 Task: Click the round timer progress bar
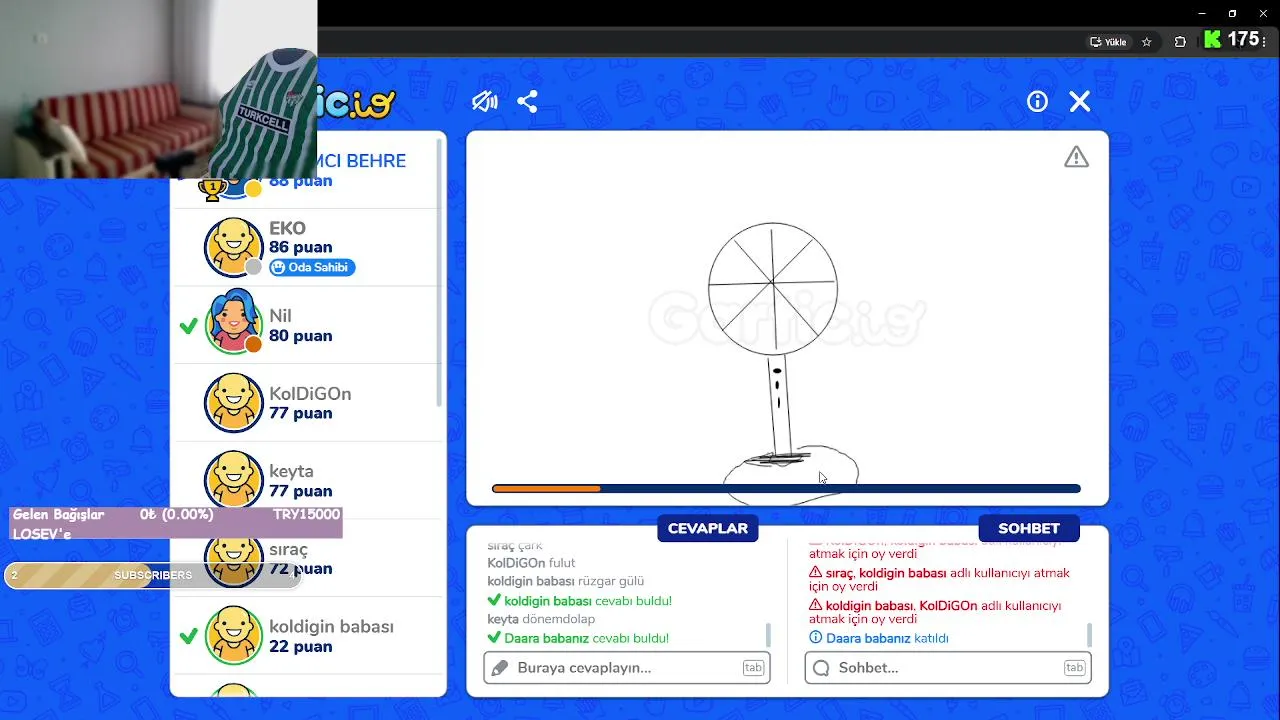pos(786,489)
